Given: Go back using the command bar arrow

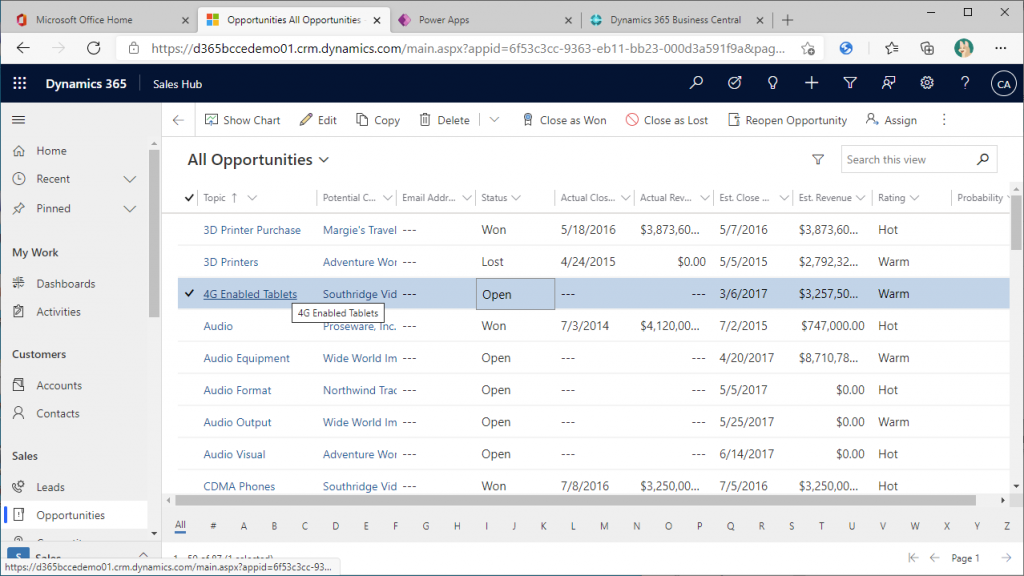Looking at the screenshot, I should pos(178,120).
